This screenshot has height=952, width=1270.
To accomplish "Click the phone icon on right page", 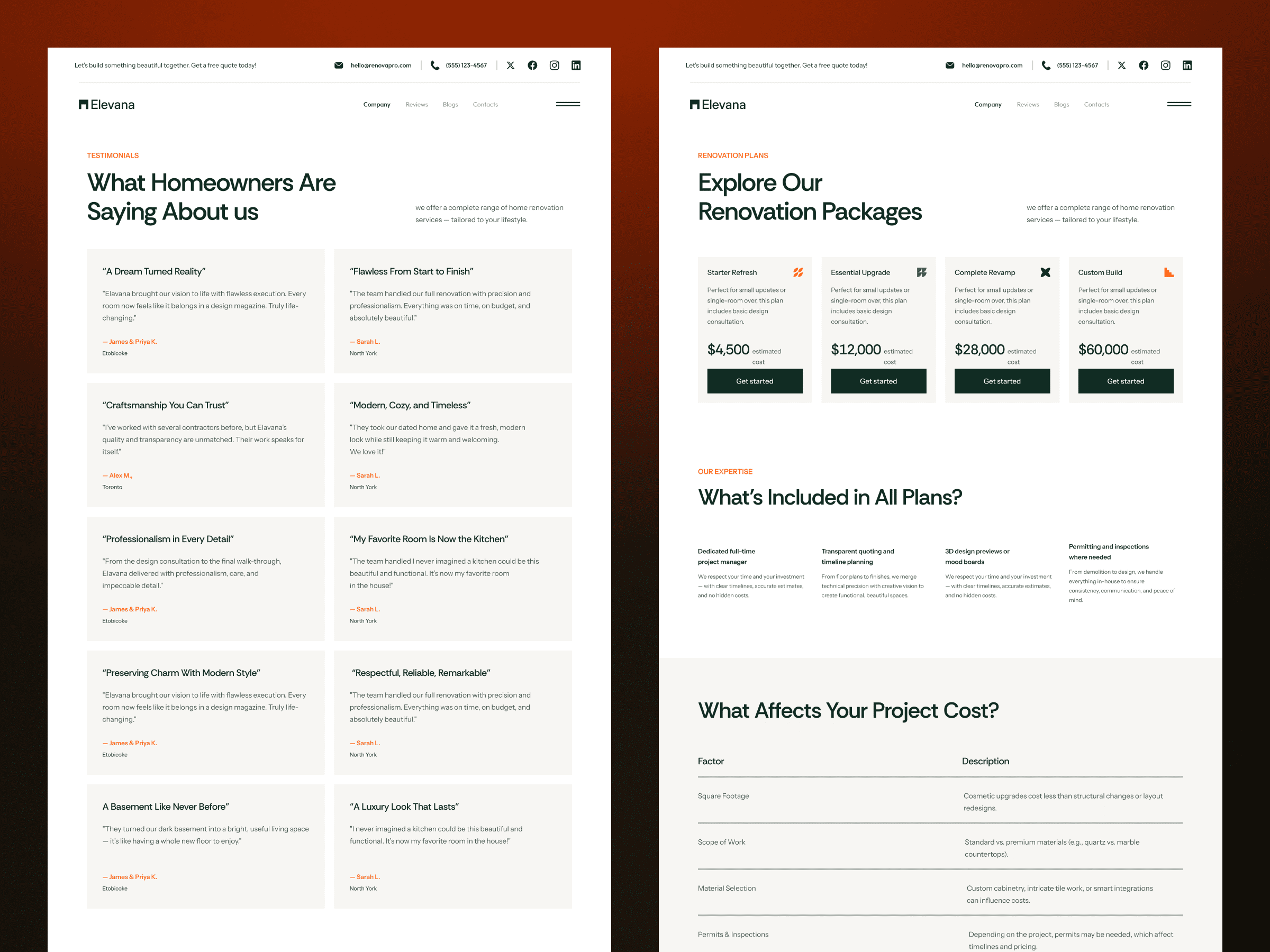I will pos(1046,66).
